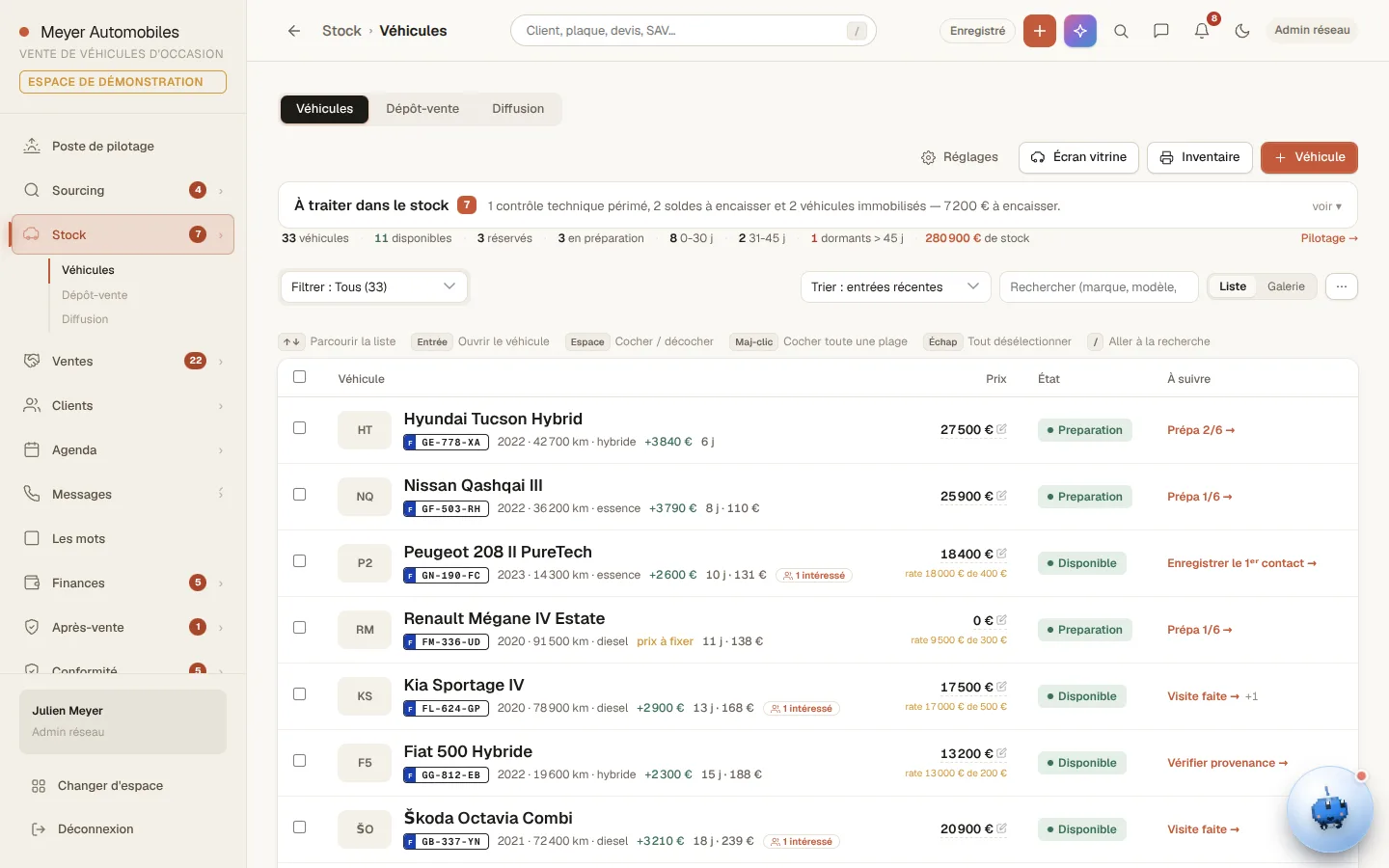Open the Admin réseau account chip
Image resolution: width=1389 pixels, height=868 pixels.
[x=1312, y=31]
